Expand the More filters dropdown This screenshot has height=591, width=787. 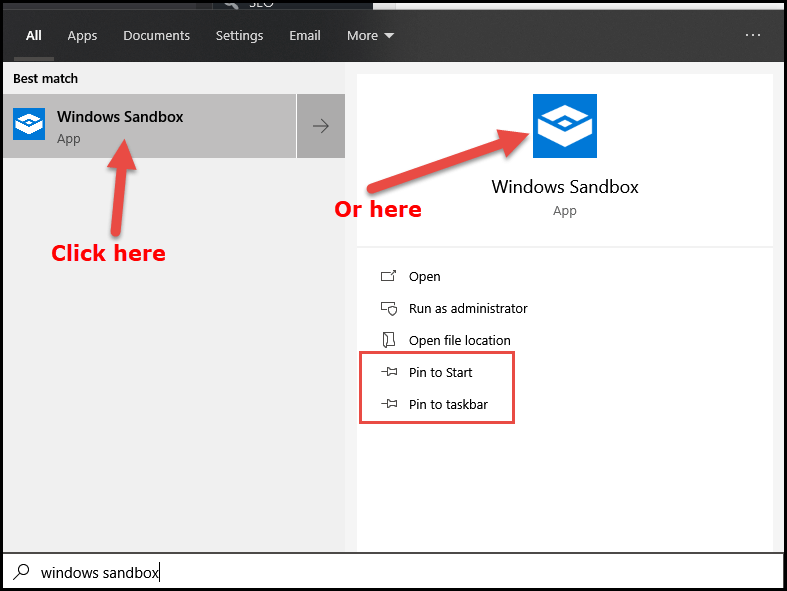(x=370, y=36)
